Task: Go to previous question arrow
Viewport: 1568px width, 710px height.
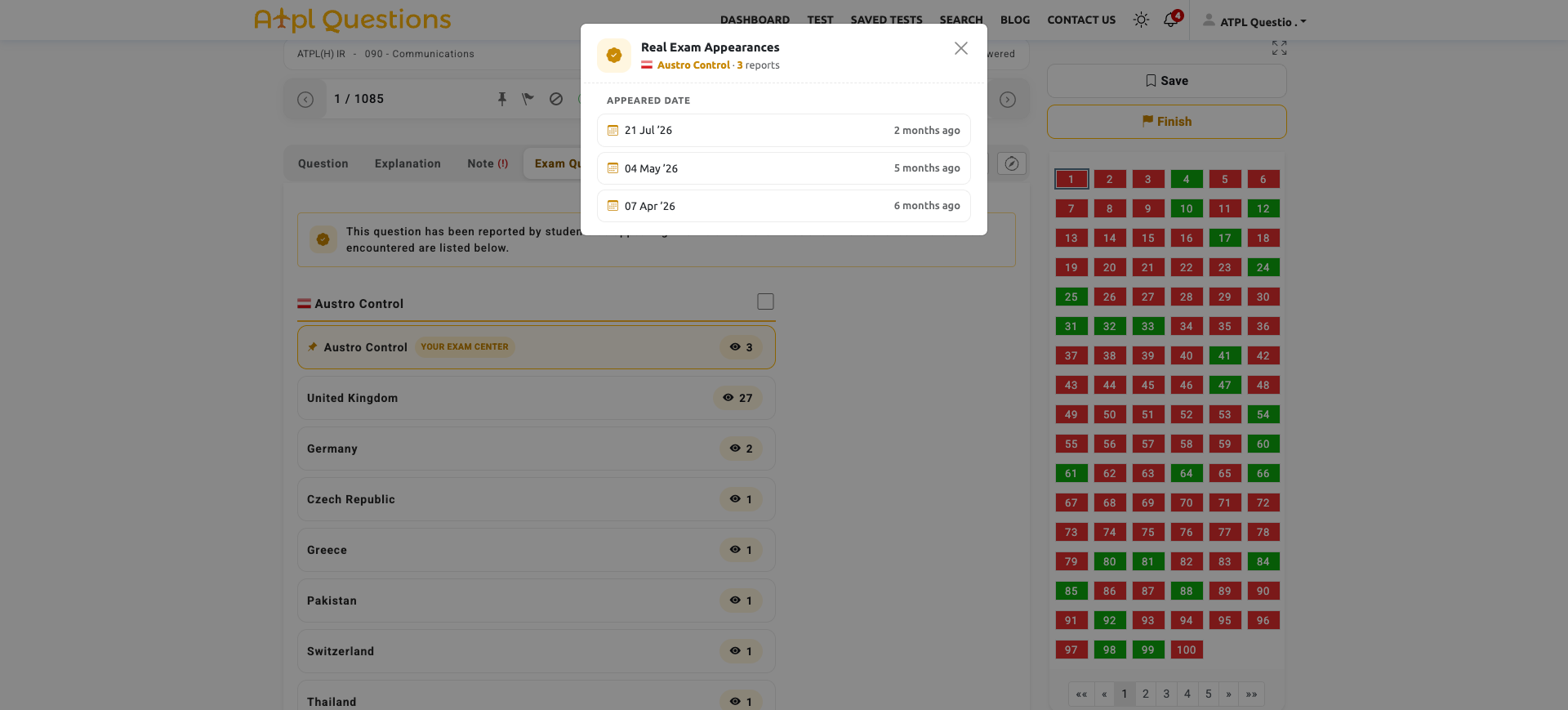Action: click(x=305, y=100)
